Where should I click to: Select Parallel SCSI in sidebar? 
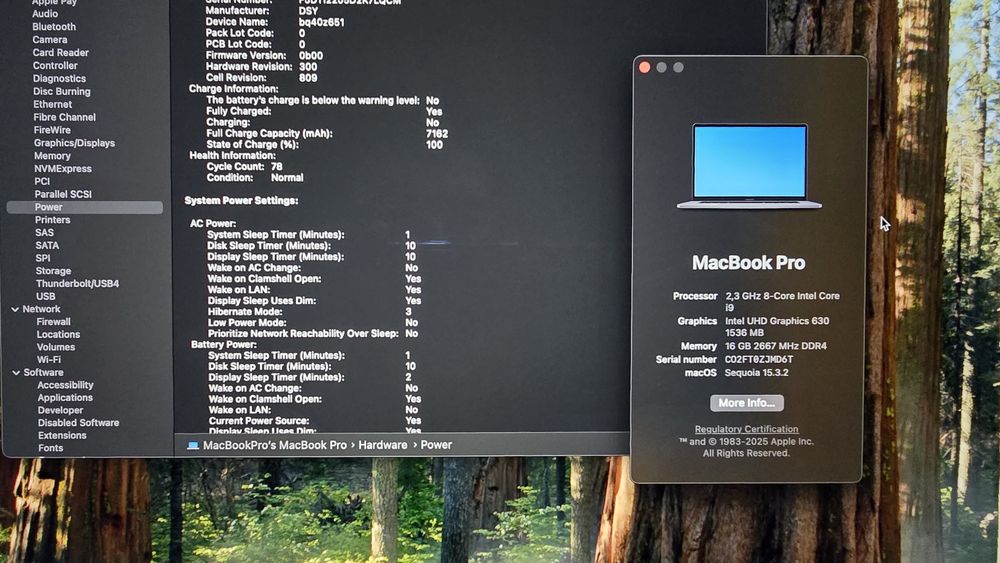pos(63,194)
